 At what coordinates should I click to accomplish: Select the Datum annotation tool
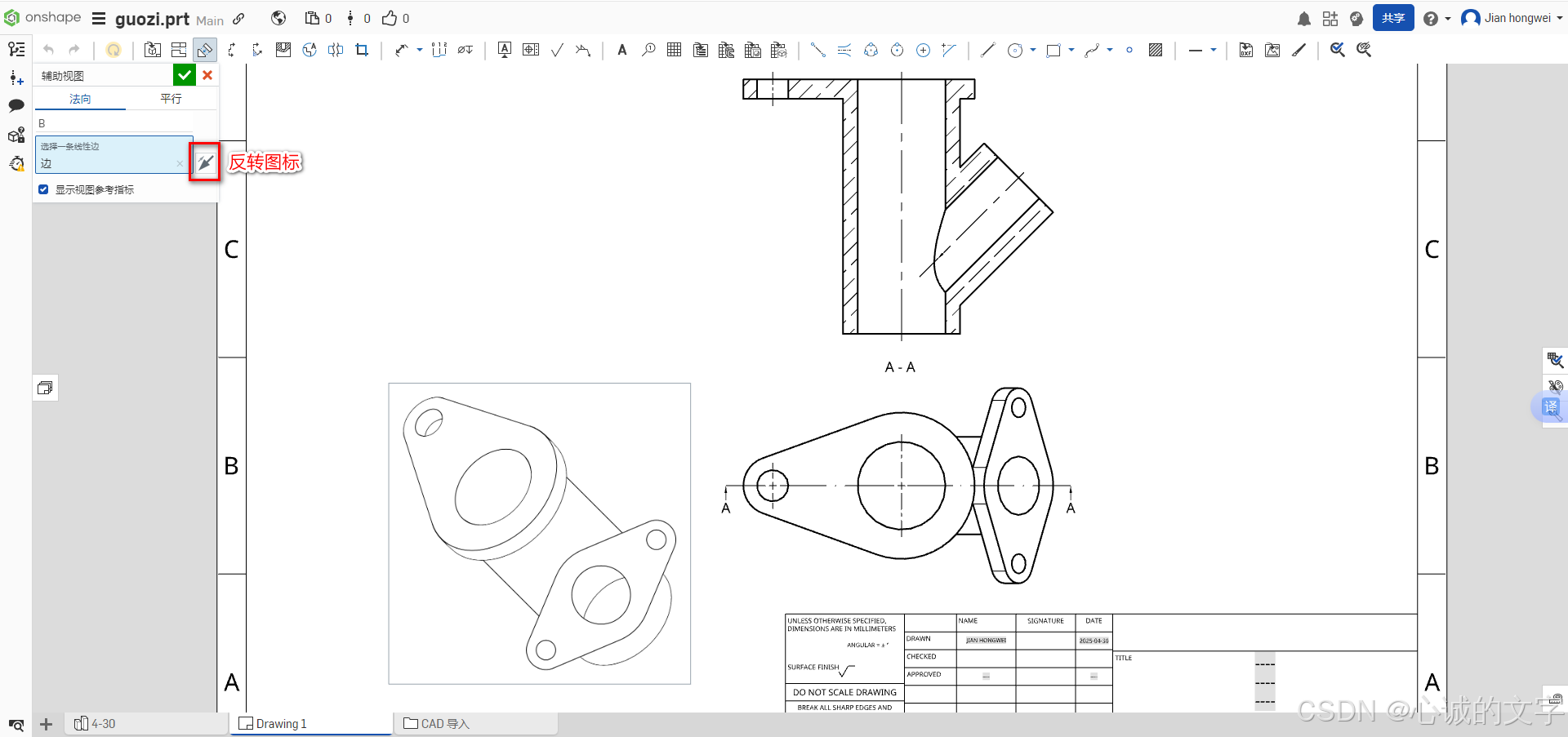[505, 50]
